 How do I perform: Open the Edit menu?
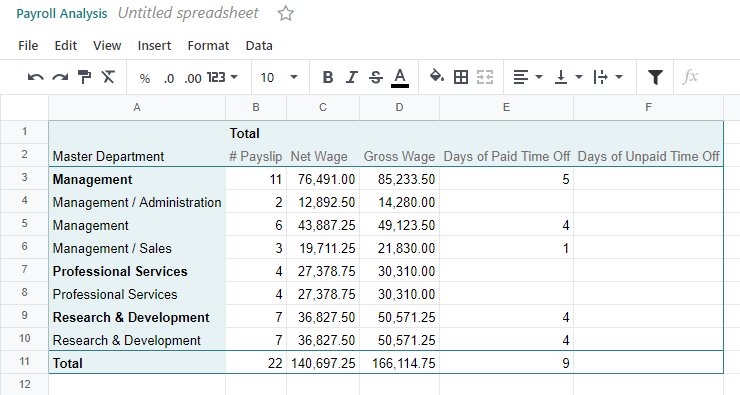click(x=66, y=46)
